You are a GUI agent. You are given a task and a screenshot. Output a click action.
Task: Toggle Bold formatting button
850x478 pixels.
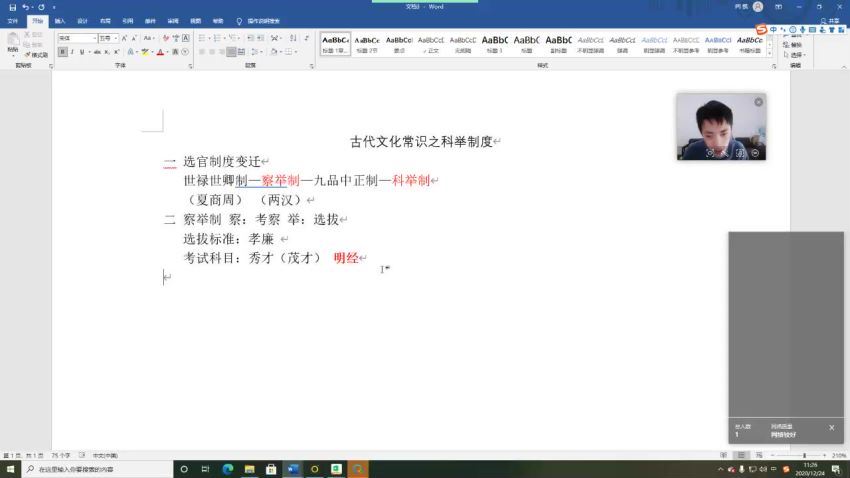coord(62,52)
